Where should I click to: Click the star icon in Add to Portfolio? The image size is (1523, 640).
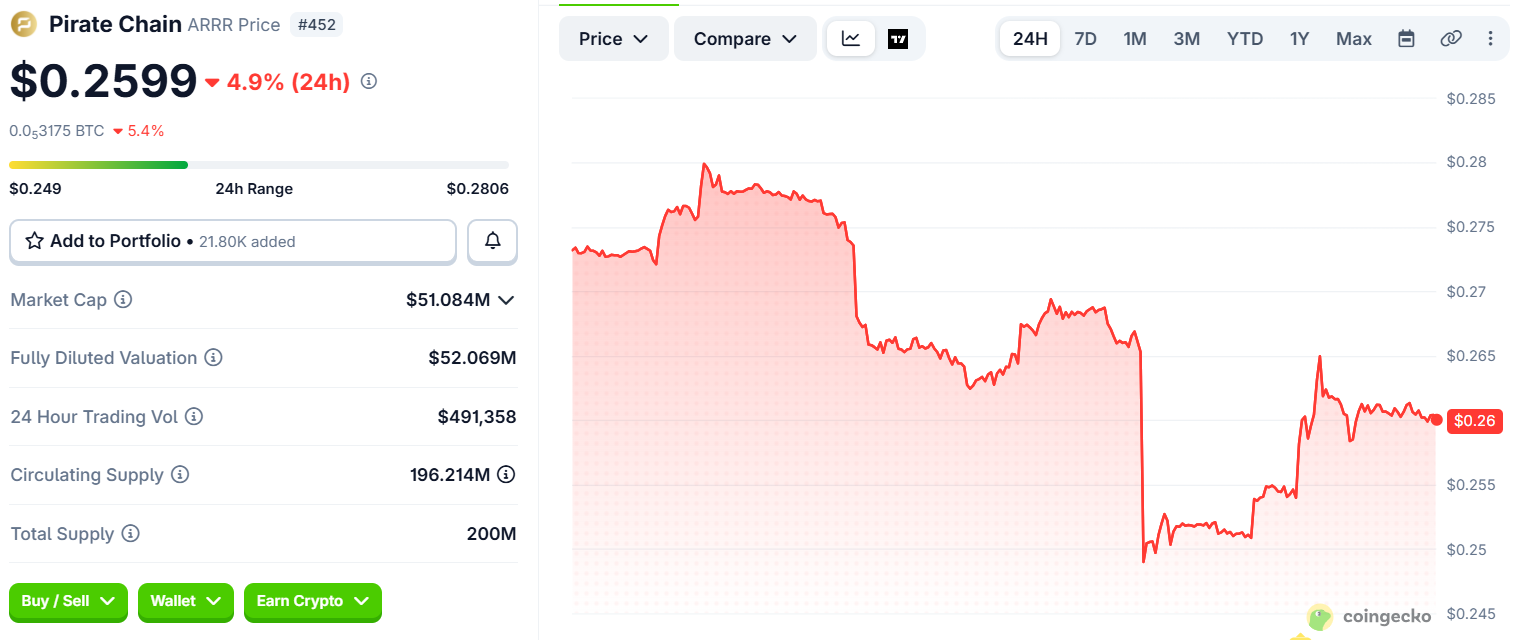34,241
